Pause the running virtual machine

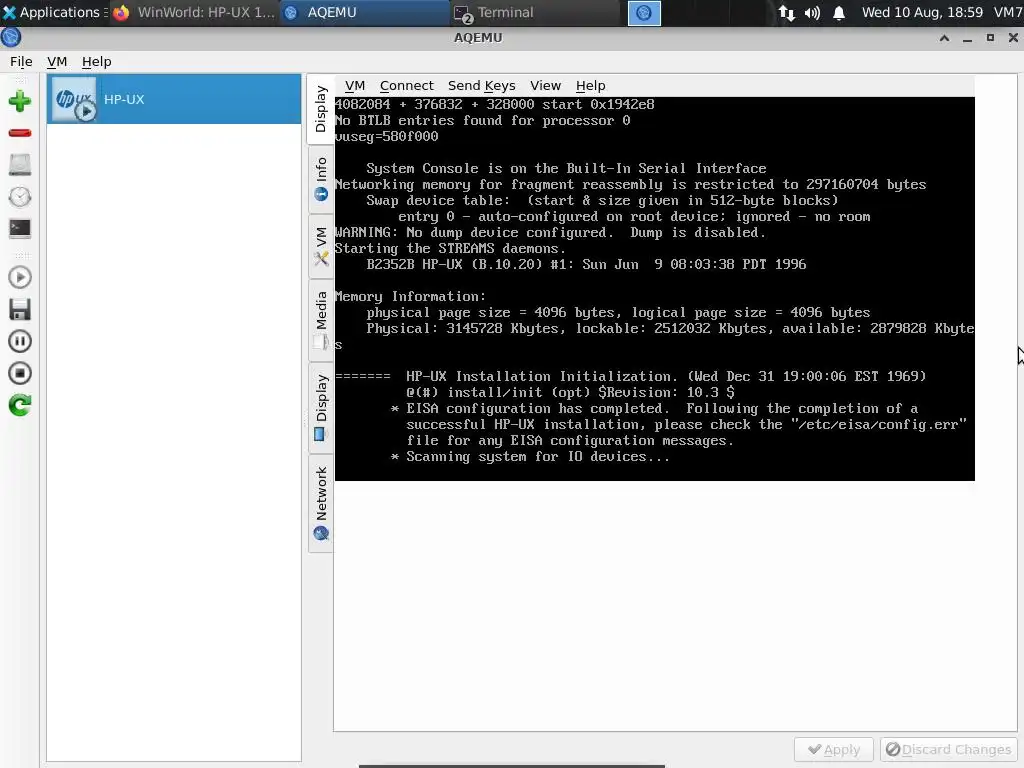point(20,341)
